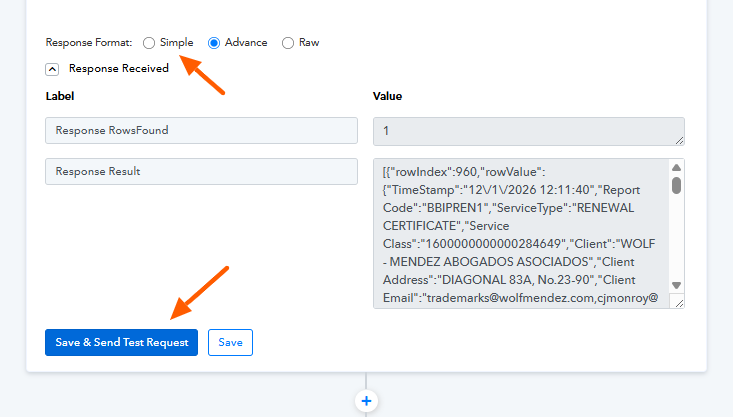Click the Response Format label text

[88, 43]
